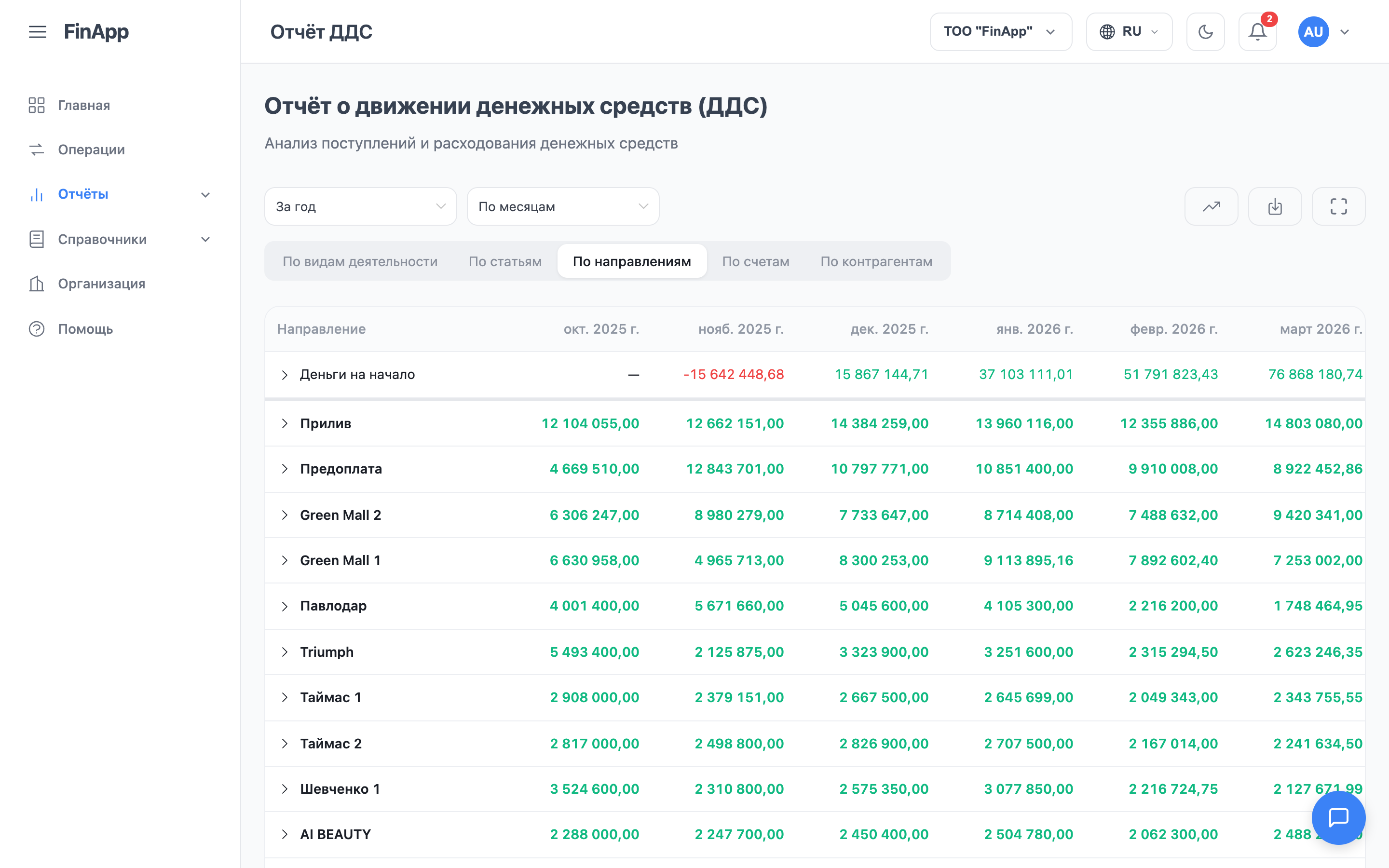
Task: Open the За год period dropdown
Action: (360, 207)
